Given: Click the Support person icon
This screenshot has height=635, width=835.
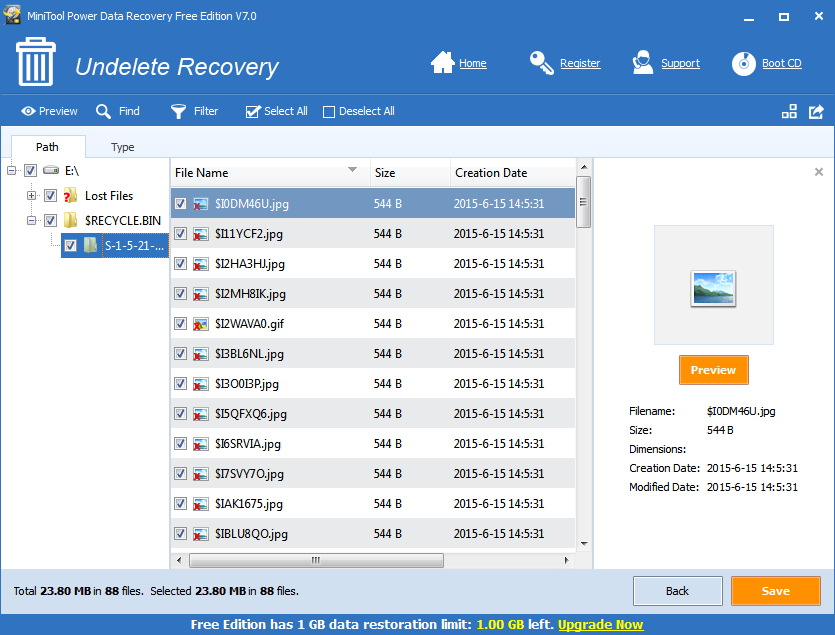Looking at the screenshot, I should [x=643, y=62].
